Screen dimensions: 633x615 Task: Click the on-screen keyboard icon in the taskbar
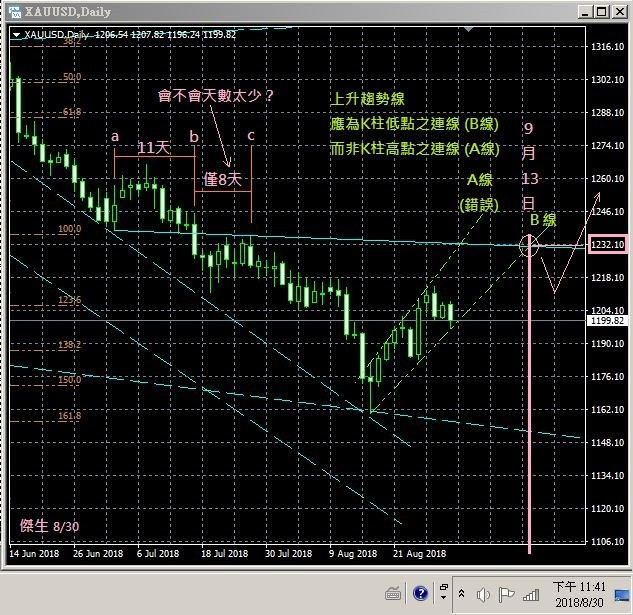pos(393,593)
